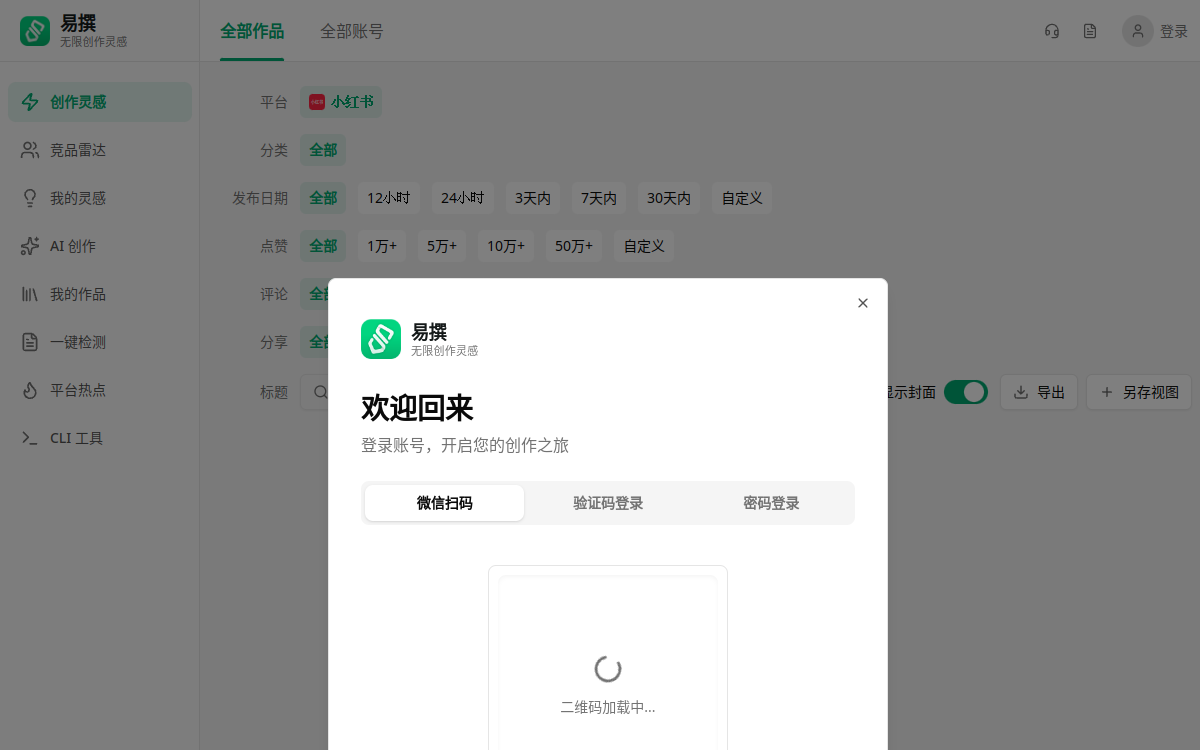
Task: Filter publish date by 24小时
Action: click(463, 198)
